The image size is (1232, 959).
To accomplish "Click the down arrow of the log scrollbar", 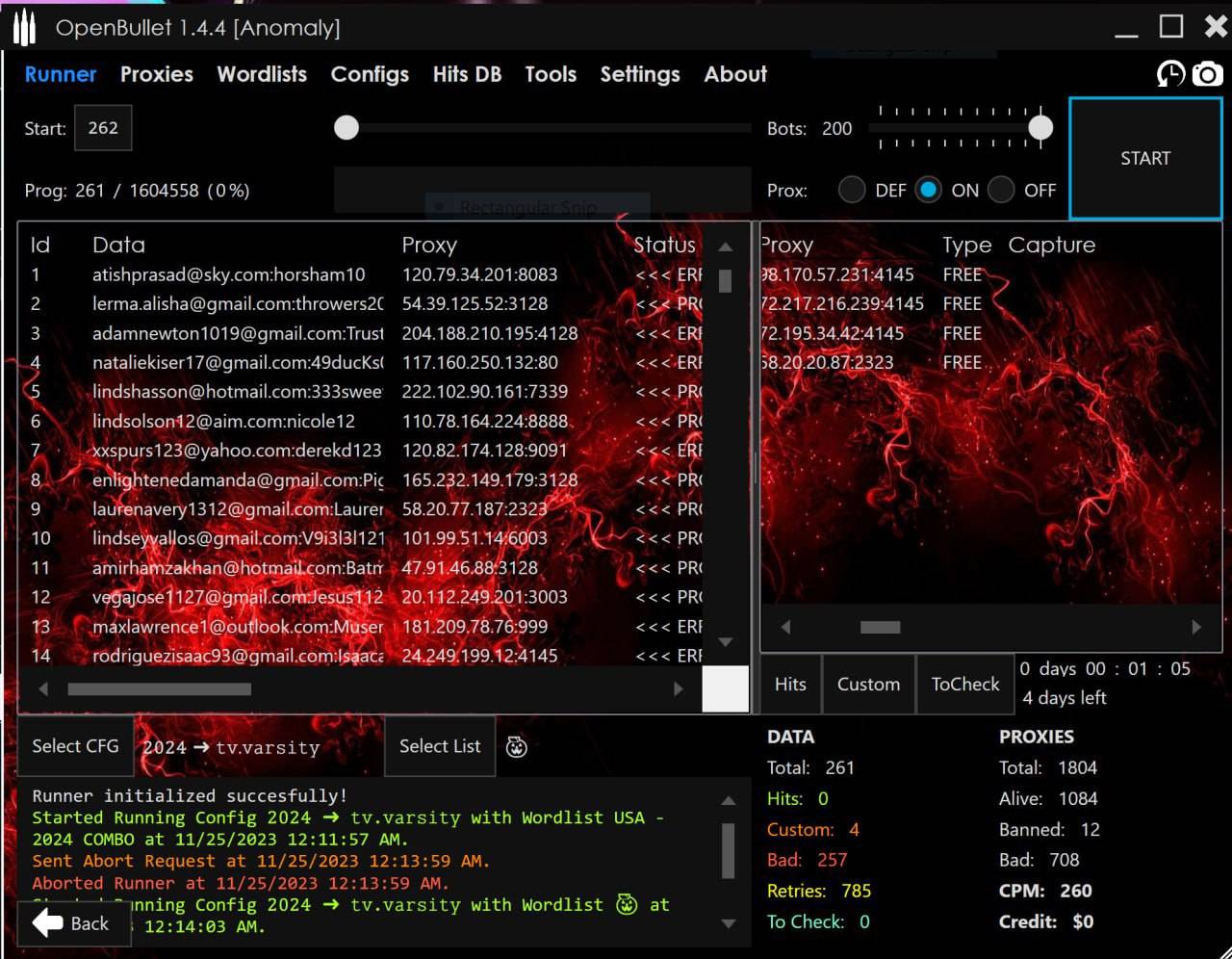I will pos(729,923).
